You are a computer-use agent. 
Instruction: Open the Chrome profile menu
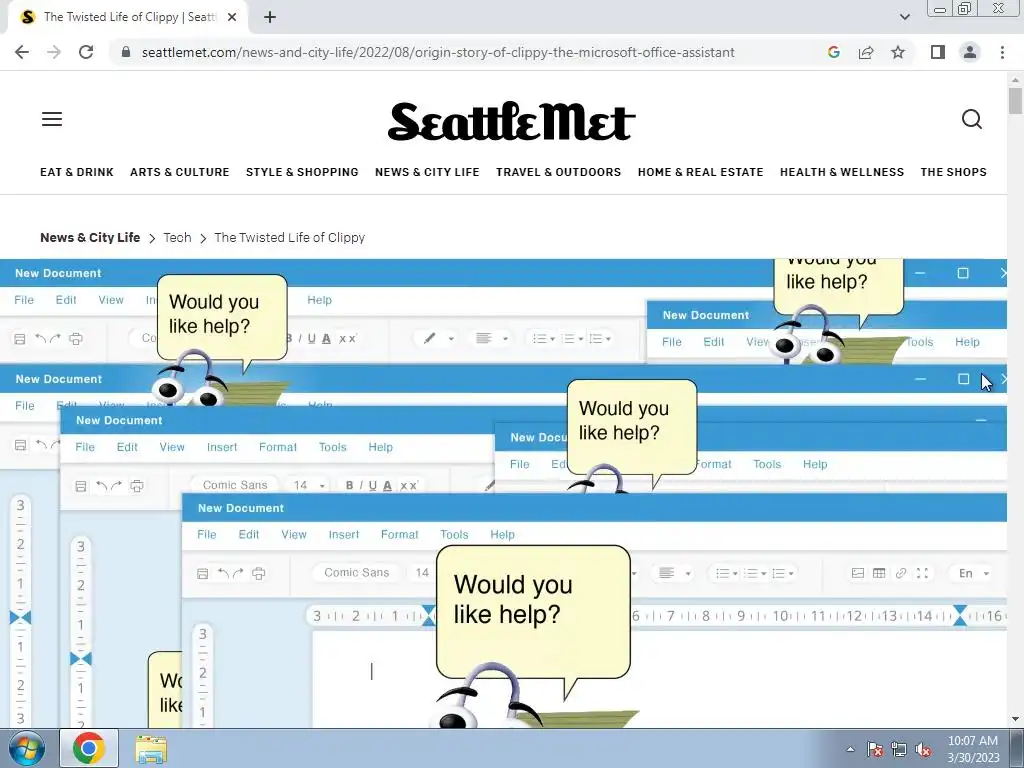pyautogui.click(x=970, y=52)
